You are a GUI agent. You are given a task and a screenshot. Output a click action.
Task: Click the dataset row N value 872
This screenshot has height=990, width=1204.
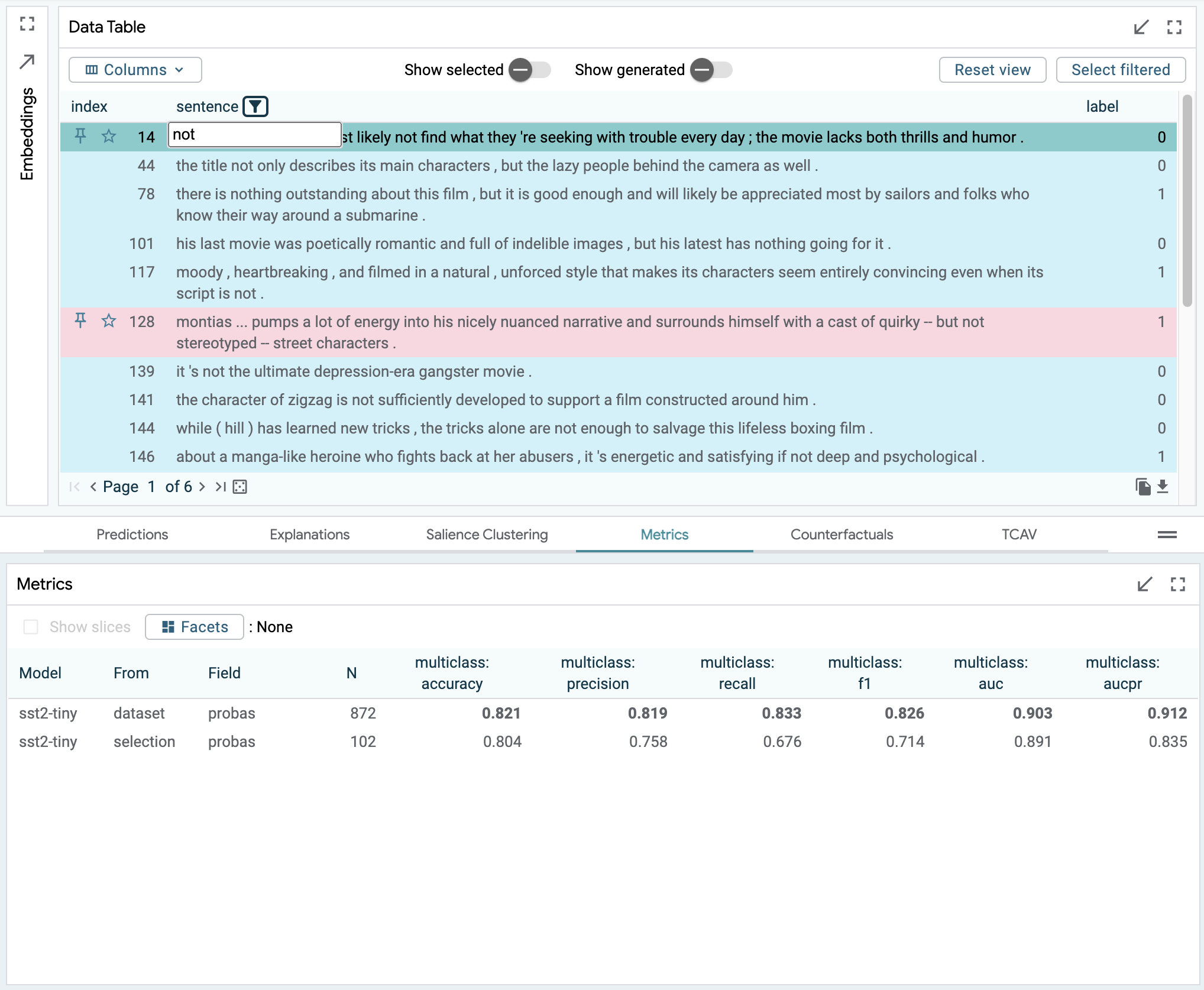[x=363, y=713]
